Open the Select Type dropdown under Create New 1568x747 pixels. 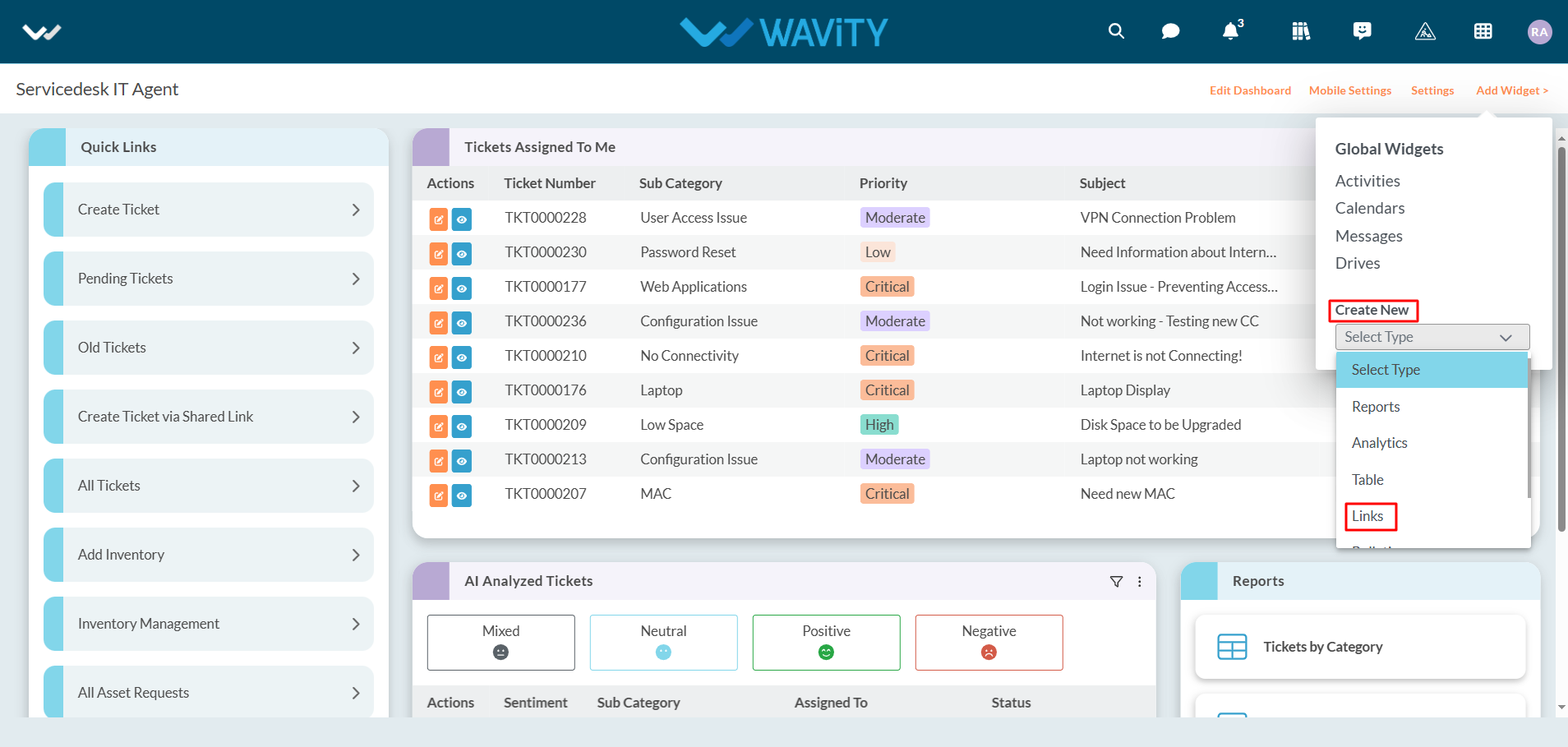coord(1432,337)
